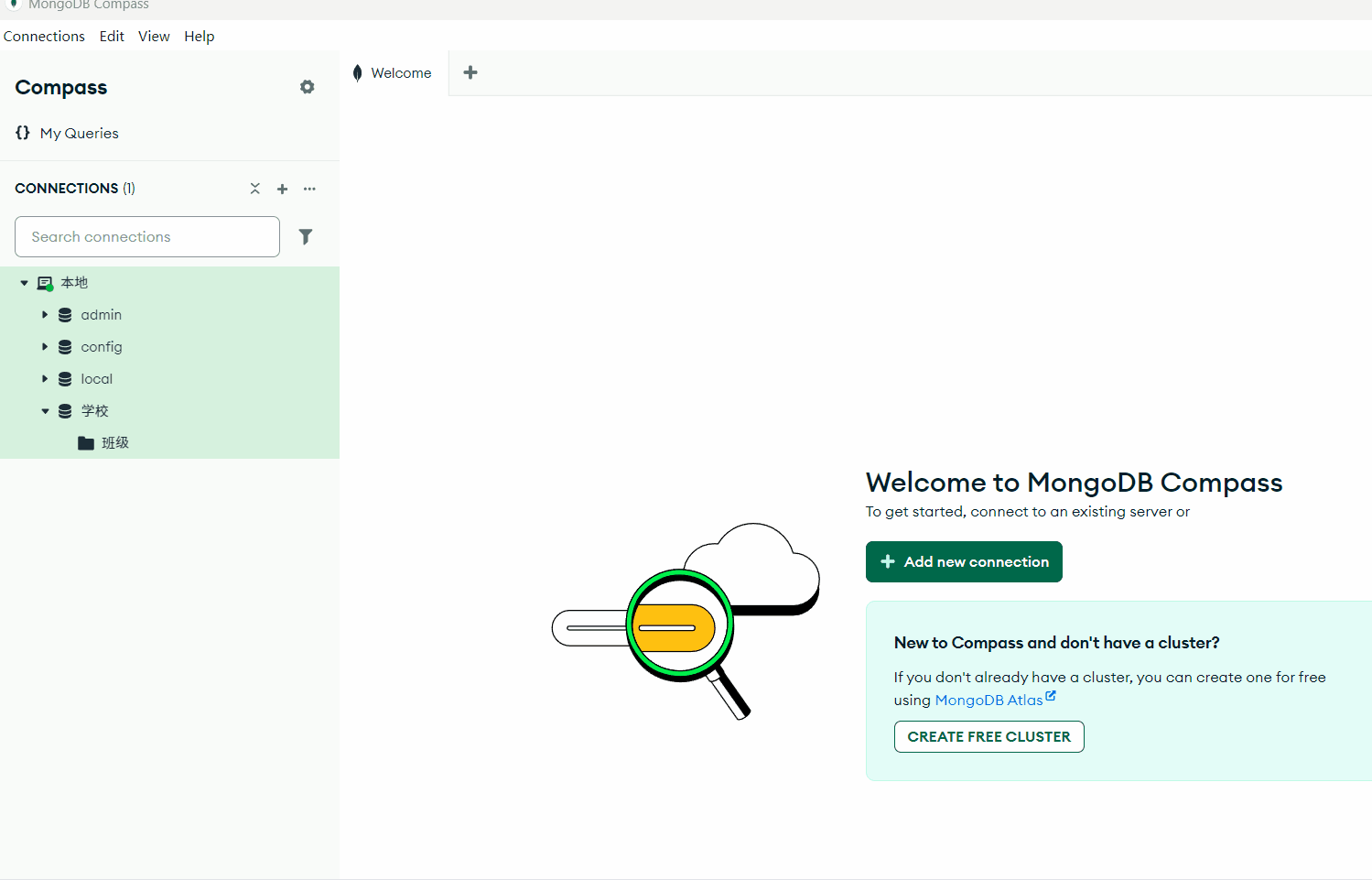The height and width of the screenshot is (880, 1372).
Task: Open My Queries
Action: (x=79, y=134)
